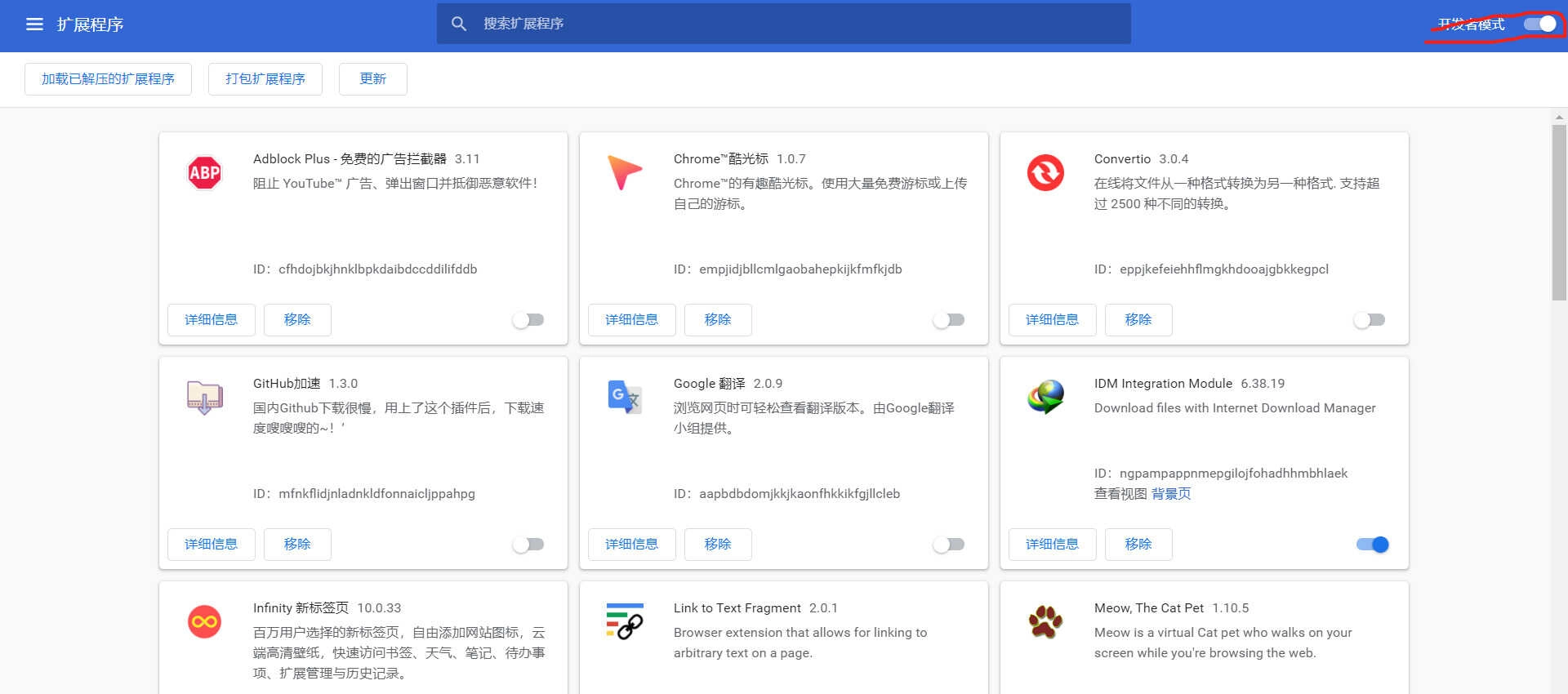
Task: Click the Meow Cat Pet paw icon
Action: (1045, 621)
